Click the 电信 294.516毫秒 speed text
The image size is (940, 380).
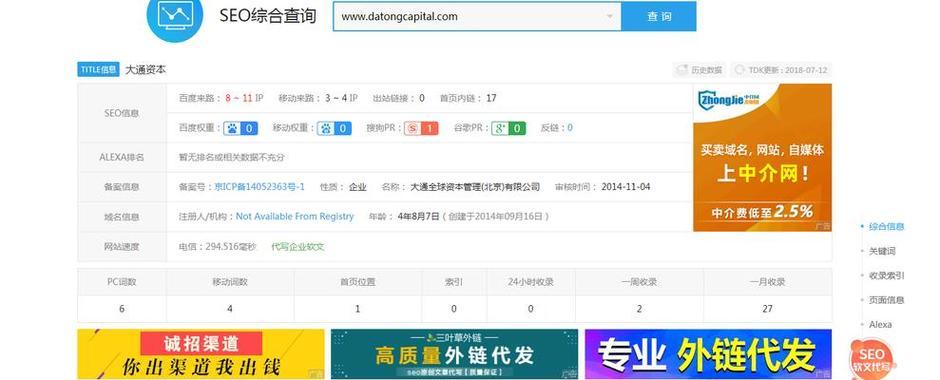[218, 246]
